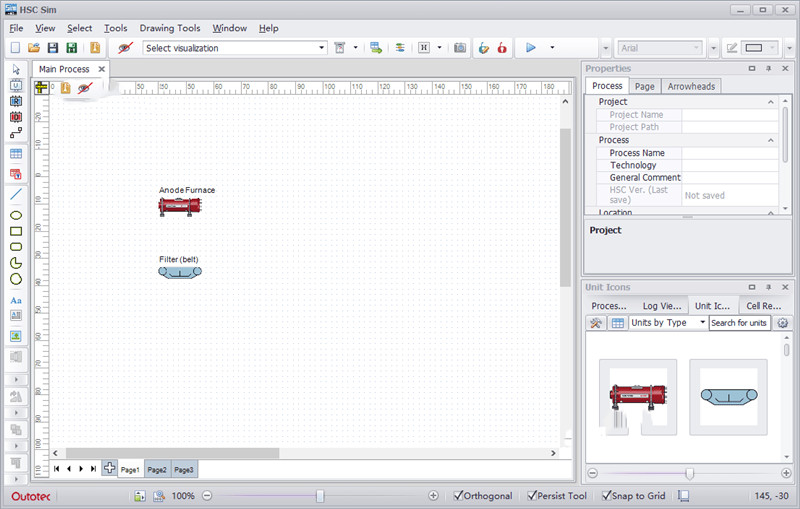Toggle the crossed-eye visibility icon in main toolbar
The height and width of the screenshot is (509, 800).
(x=124, y=48)
